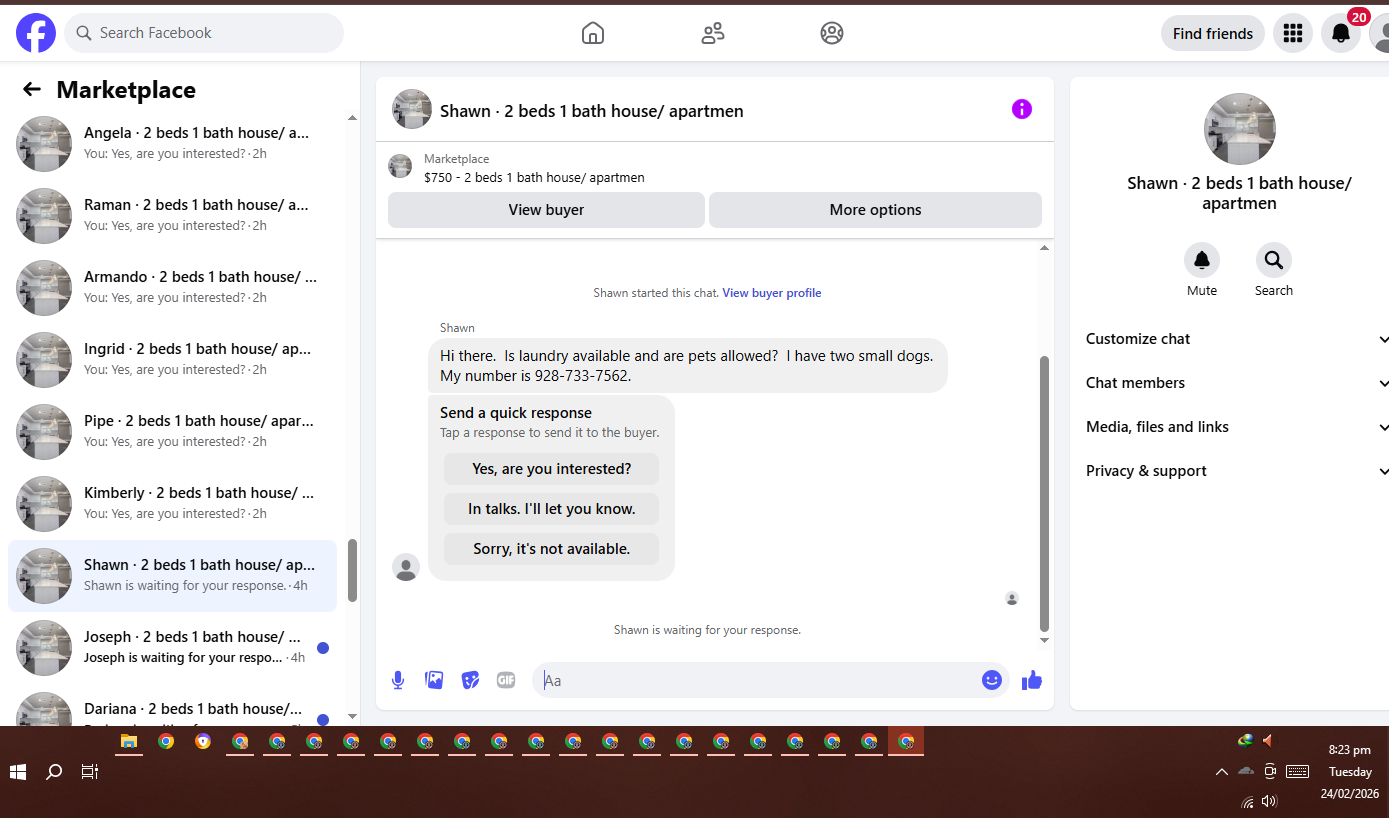
Task: Open Kimberly's conversation in the list
Action: click(172, 504)
